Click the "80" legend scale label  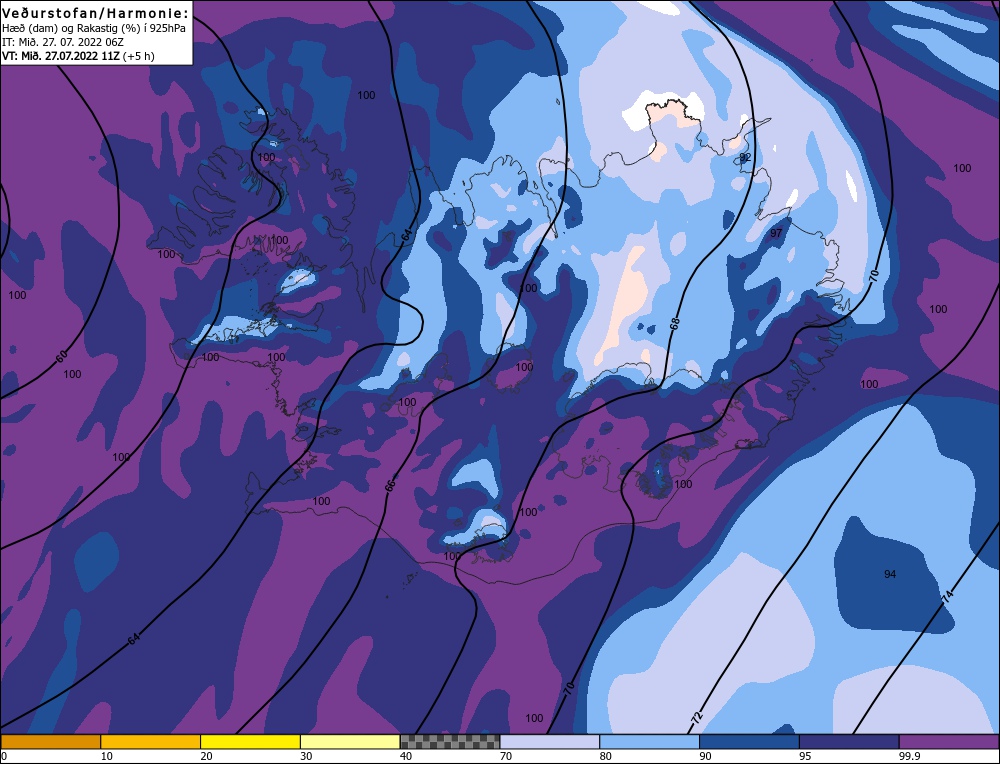point(606,756)
